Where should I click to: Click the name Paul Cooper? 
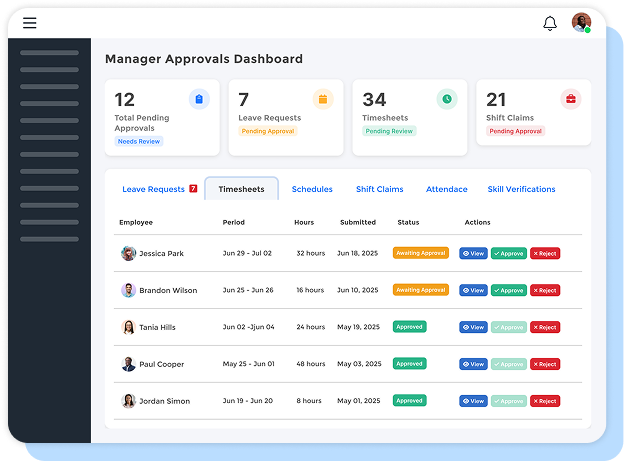pyautogui.click(x=162, y=364)
